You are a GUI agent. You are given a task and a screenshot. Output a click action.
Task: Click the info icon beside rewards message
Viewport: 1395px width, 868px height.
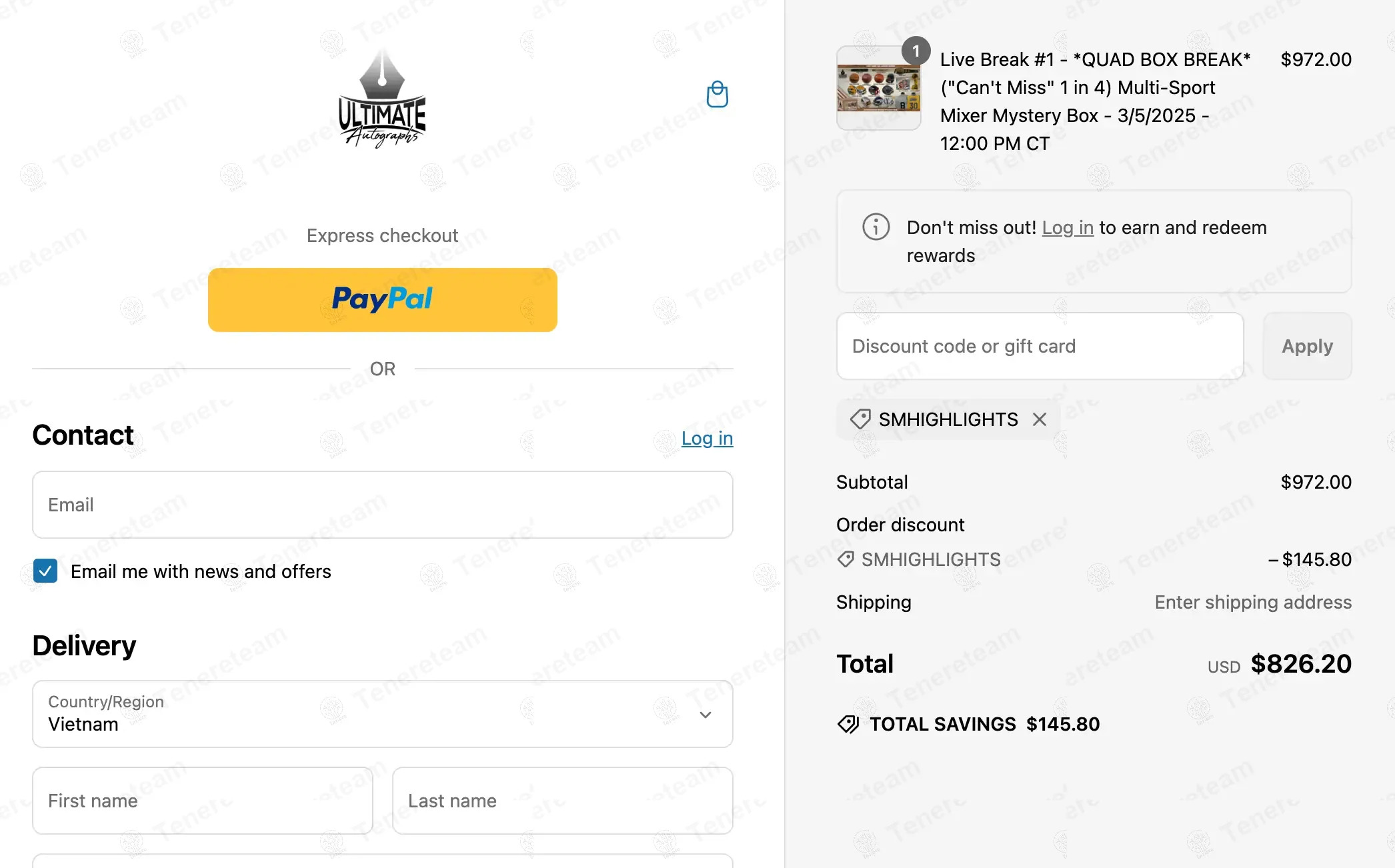(876, 227)
